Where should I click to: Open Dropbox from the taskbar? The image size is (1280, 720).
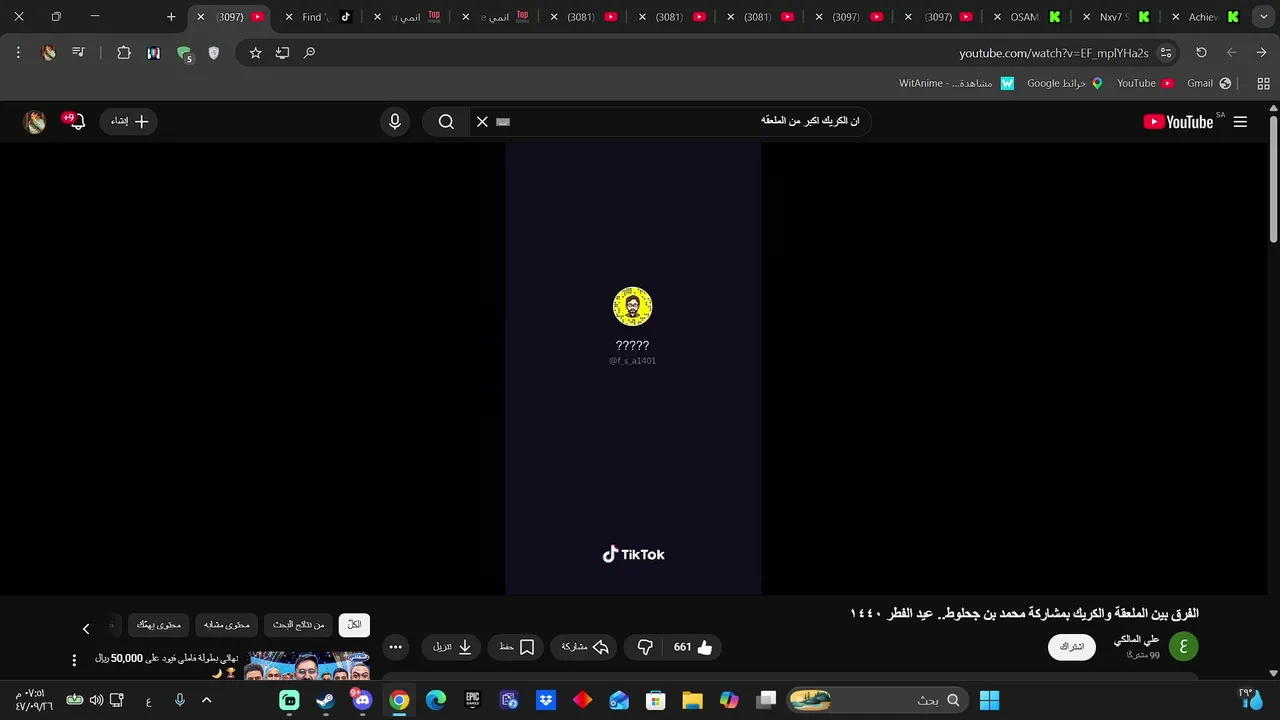(x=546, y=700)
